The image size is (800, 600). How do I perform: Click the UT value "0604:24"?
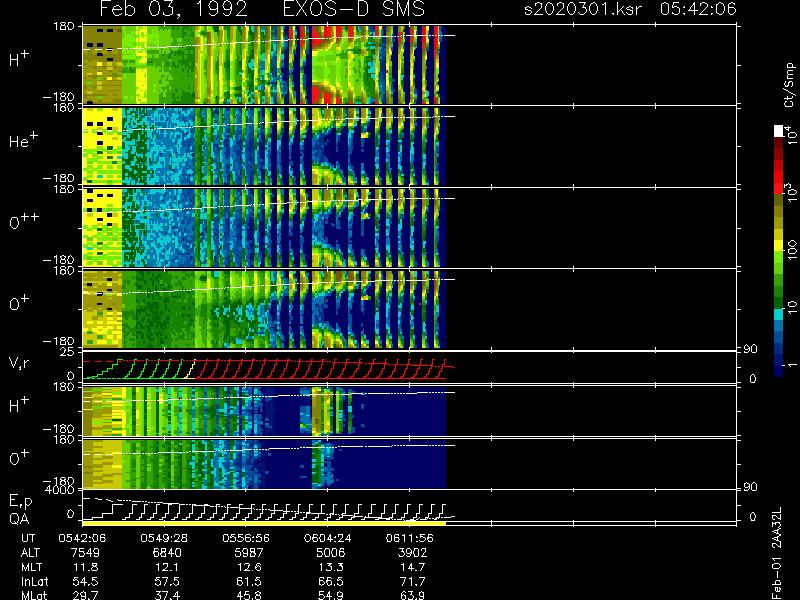[328, 538]
